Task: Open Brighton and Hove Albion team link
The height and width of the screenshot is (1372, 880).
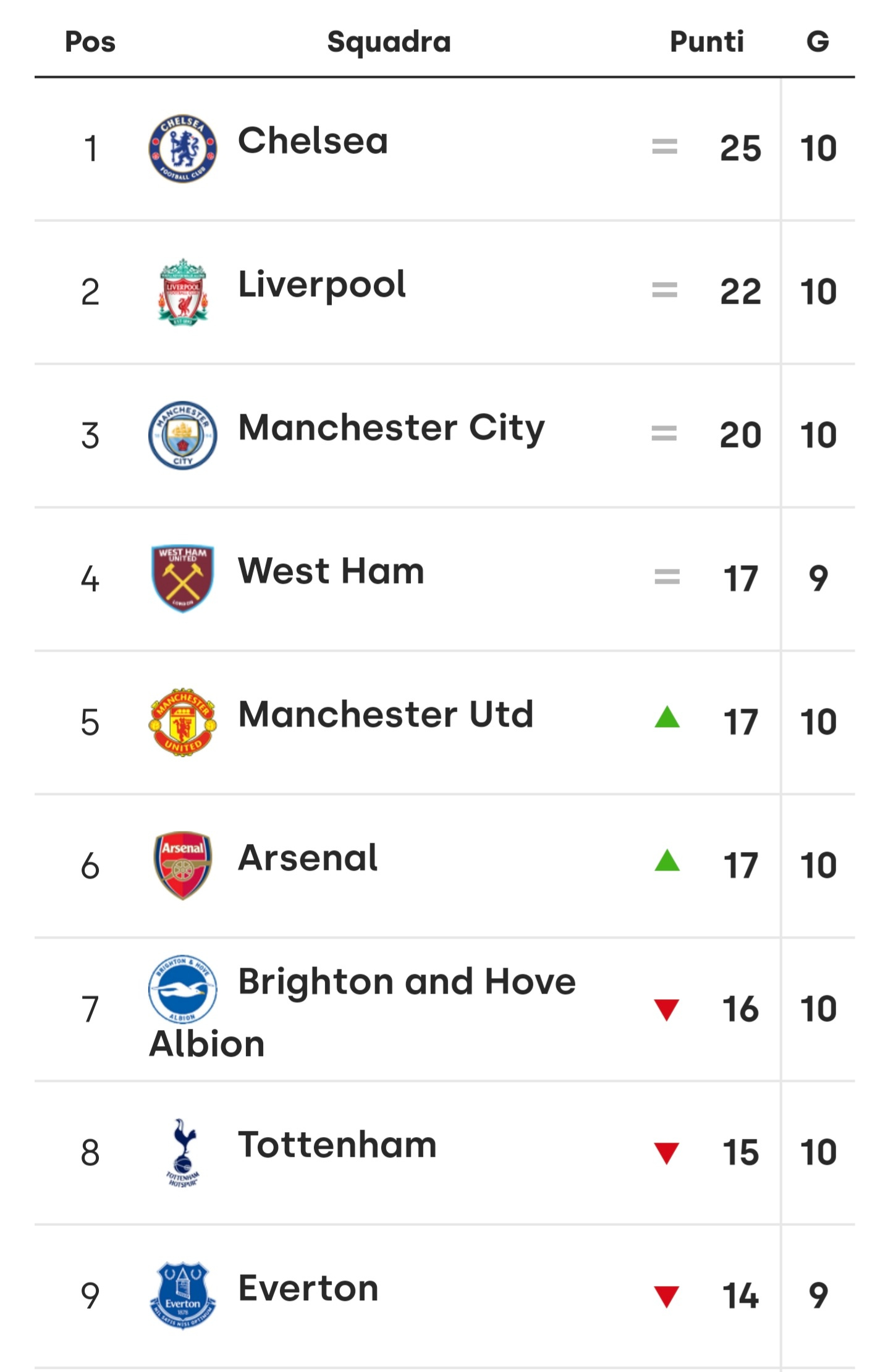Action: (362, 1012)
